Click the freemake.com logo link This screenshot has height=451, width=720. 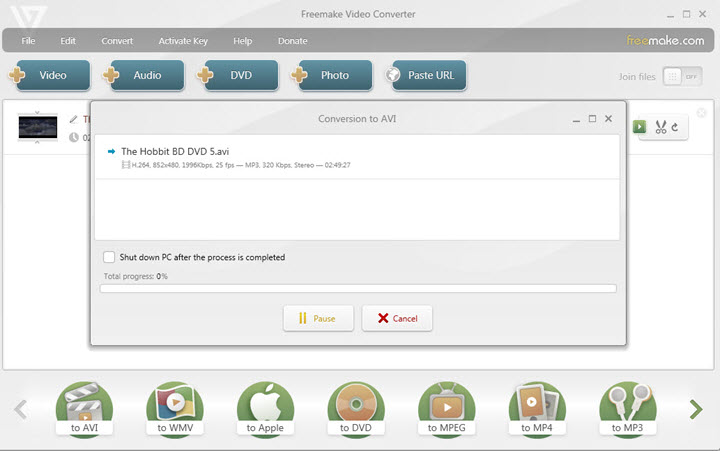(x=665, y=40)
